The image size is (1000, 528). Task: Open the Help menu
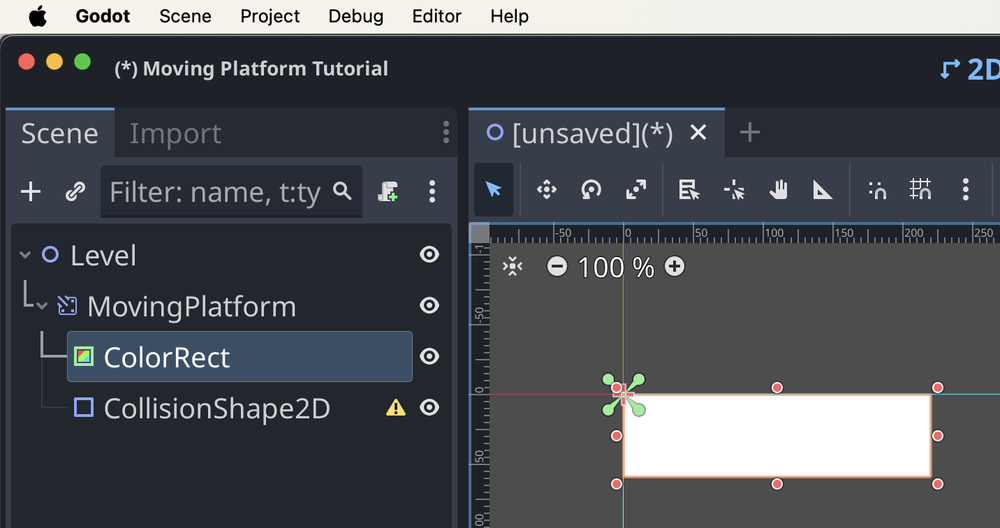pyautogui.click(x=509, y=16)
